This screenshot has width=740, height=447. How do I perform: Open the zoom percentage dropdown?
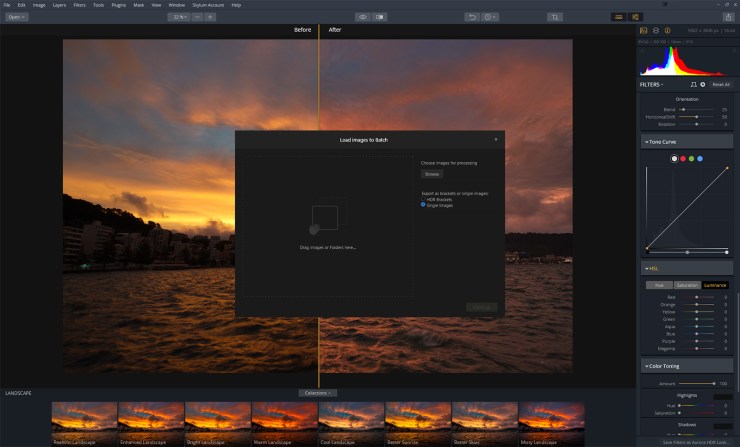pos(180,17)
